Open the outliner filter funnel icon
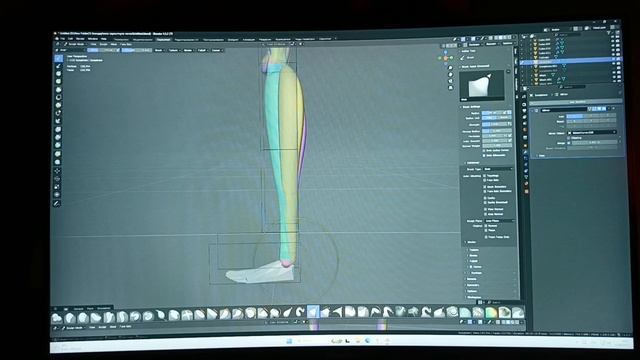This screenshot has height=360, width=640. [x=608, y=32]
